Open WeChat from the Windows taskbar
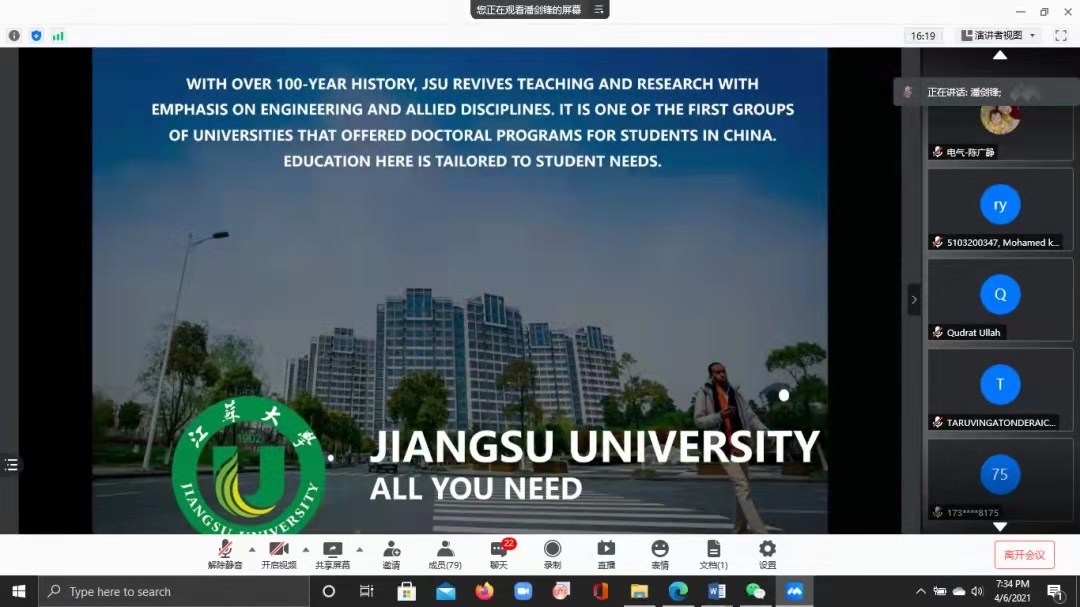Viewport: 1080px width, 607px height. (756, 591)
